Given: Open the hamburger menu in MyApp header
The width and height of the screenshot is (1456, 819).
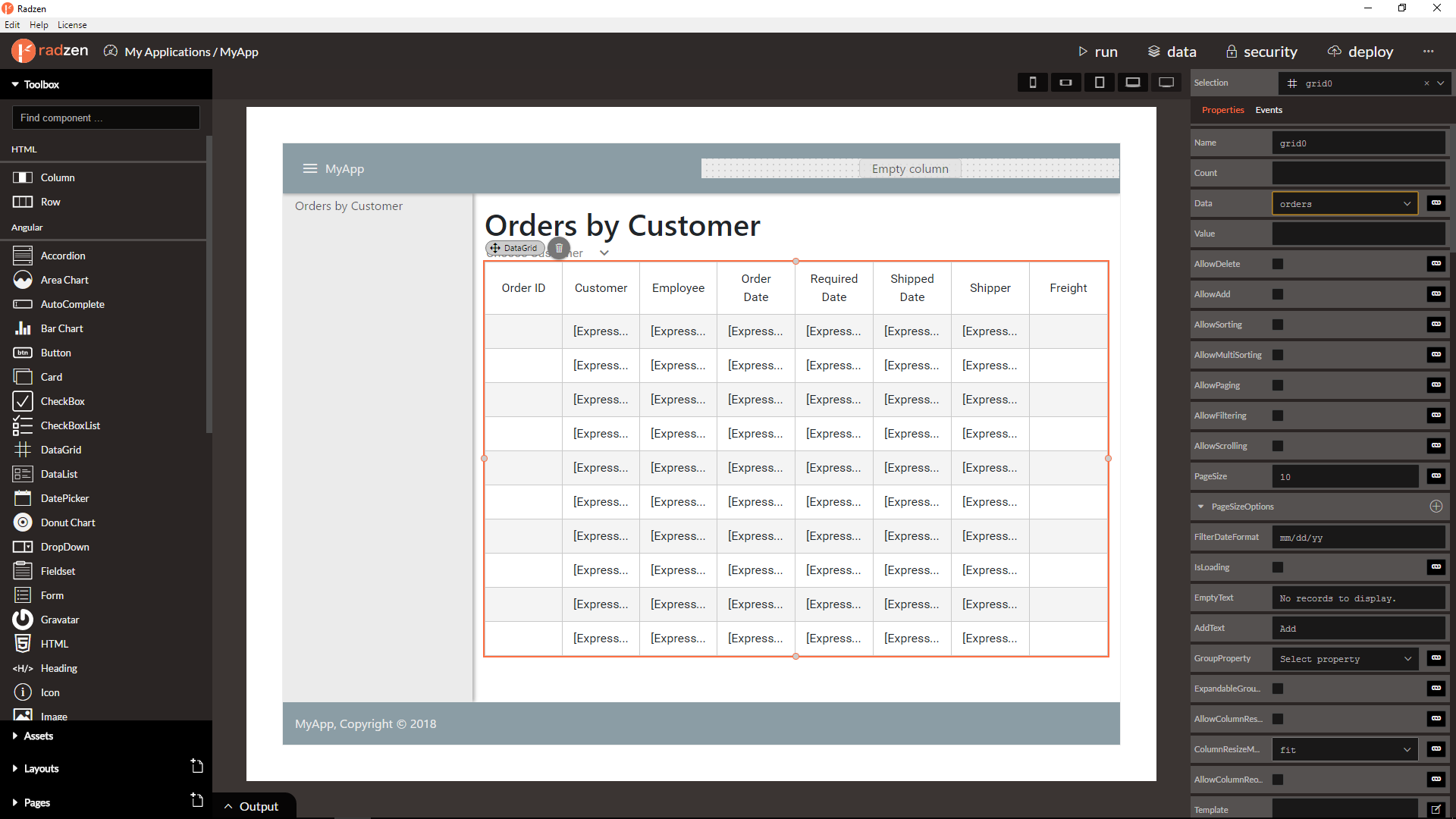Looking at the screenshot, I should (x=309, y=168).
